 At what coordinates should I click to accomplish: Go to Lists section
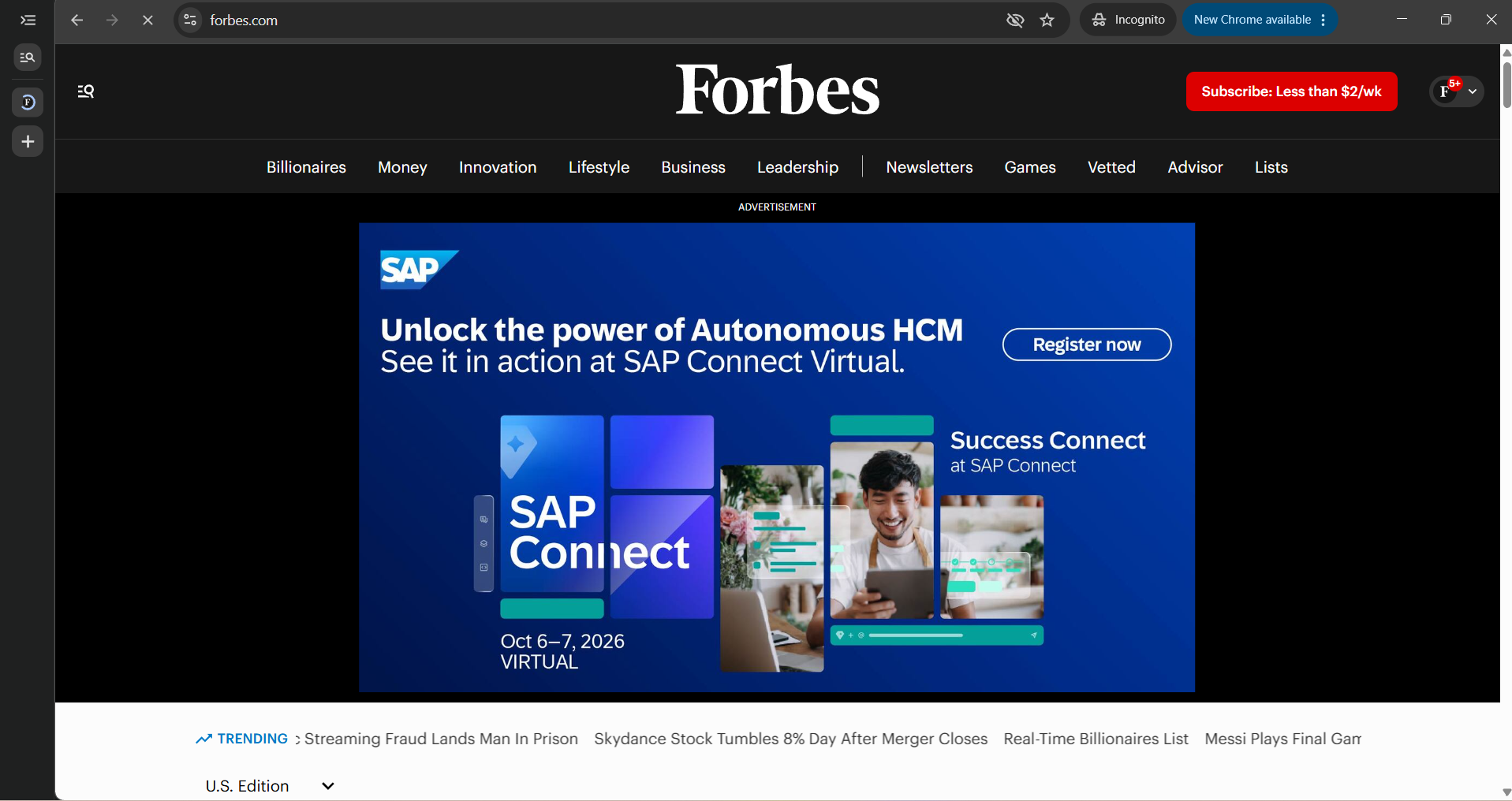coord(1271,167)
